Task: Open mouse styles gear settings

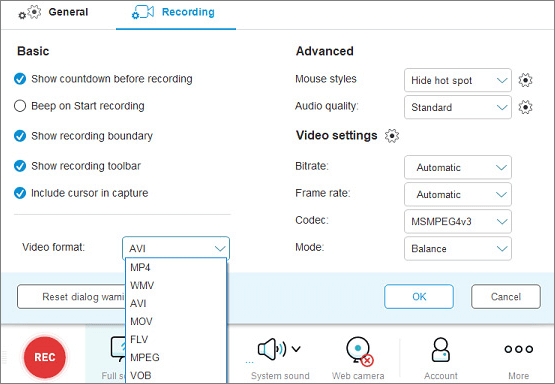Action: point(525,80)
